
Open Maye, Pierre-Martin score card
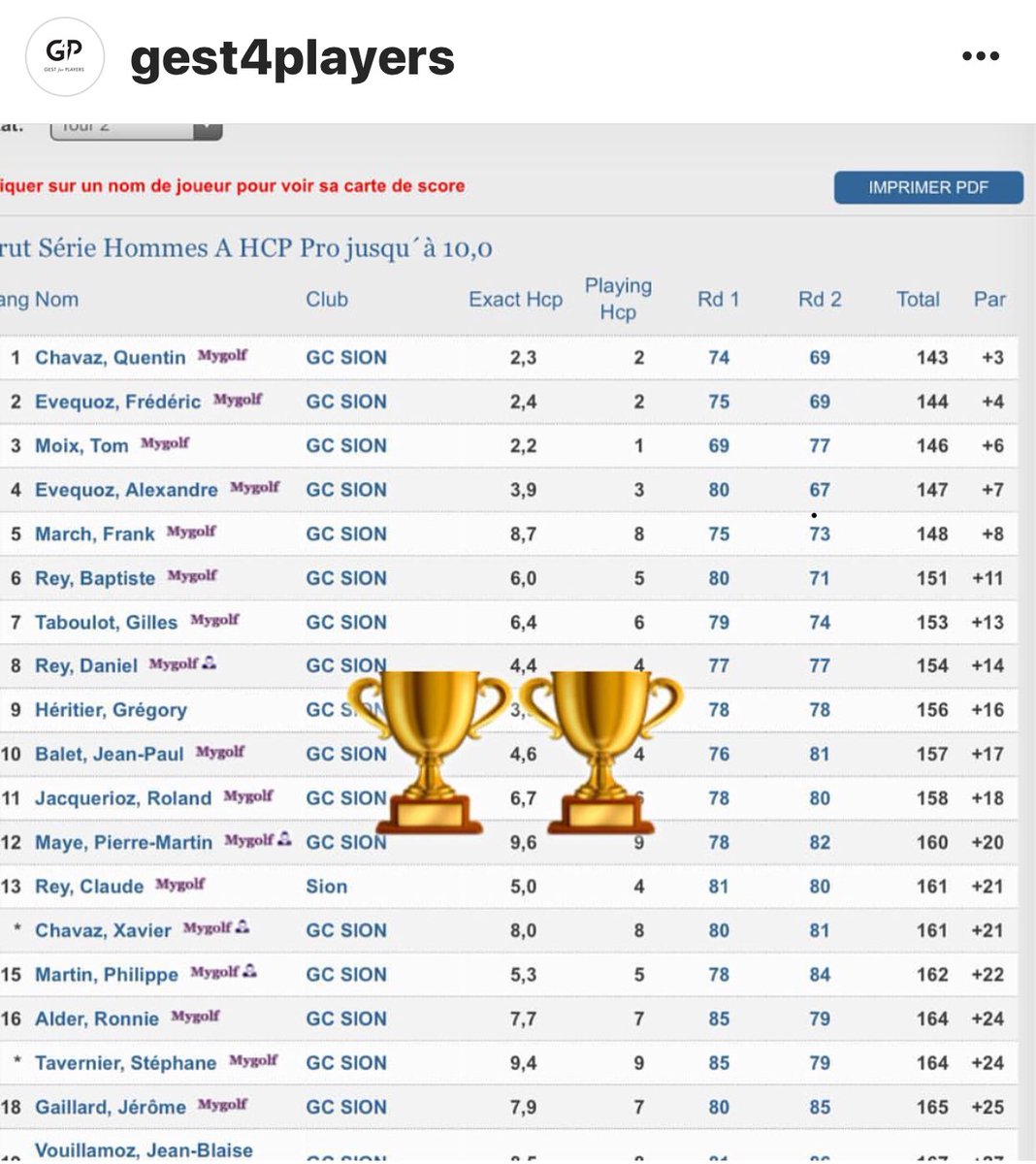[x=123, y=842]
